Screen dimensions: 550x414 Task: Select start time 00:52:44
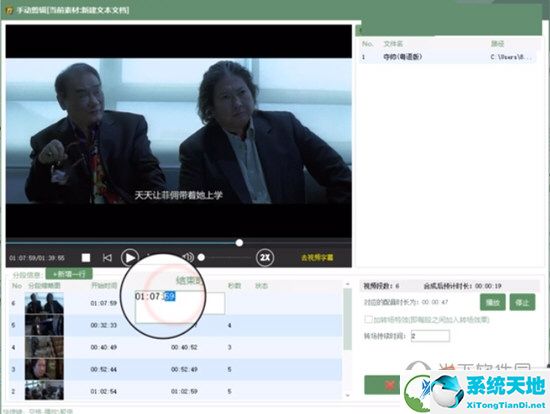(103, 369)
